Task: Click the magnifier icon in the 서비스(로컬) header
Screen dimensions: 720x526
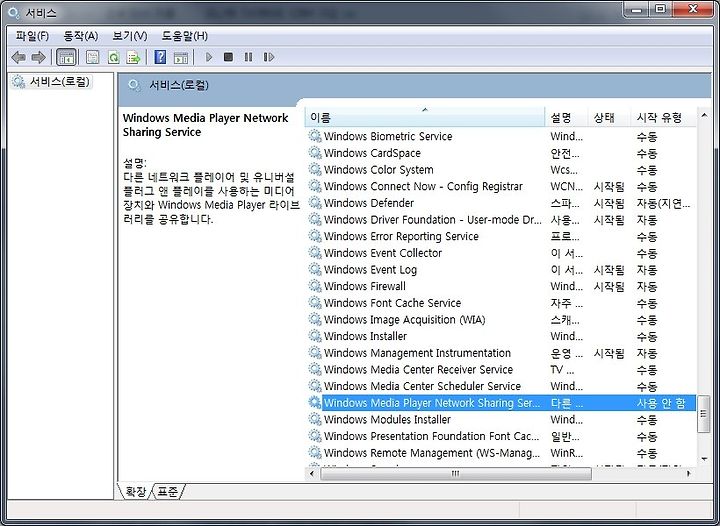Action: (134, 85)
